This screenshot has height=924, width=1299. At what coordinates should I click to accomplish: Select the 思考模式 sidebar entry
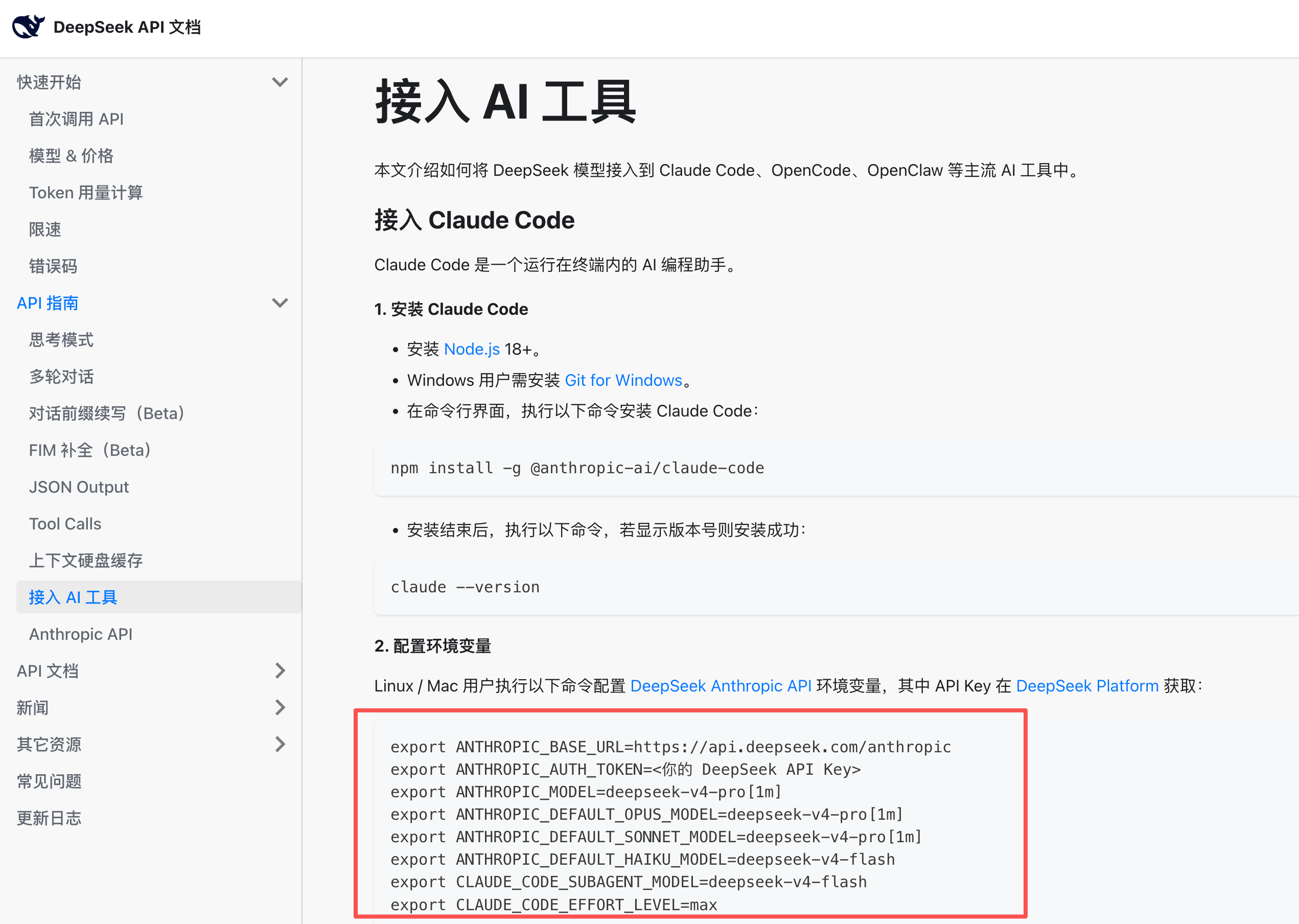click(x=61, y=340)
